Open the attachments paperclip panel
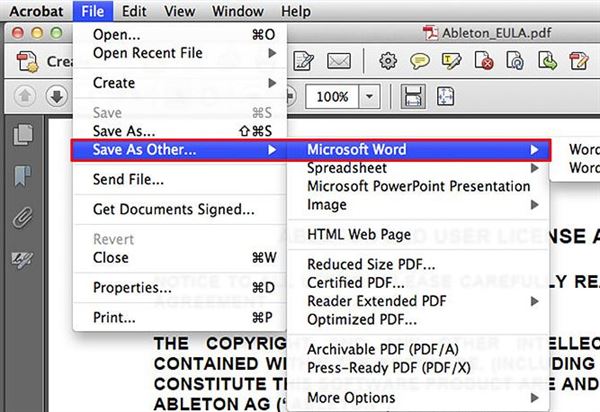 click(x=23, y=218)
